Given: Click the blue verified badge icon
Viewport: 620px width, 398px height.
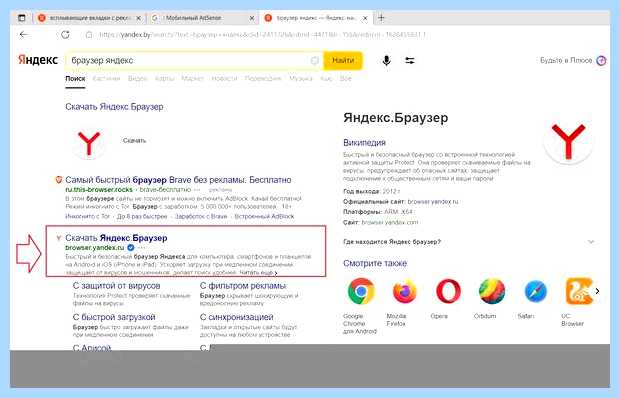Looking at the screenshot, I should [130, 248].
